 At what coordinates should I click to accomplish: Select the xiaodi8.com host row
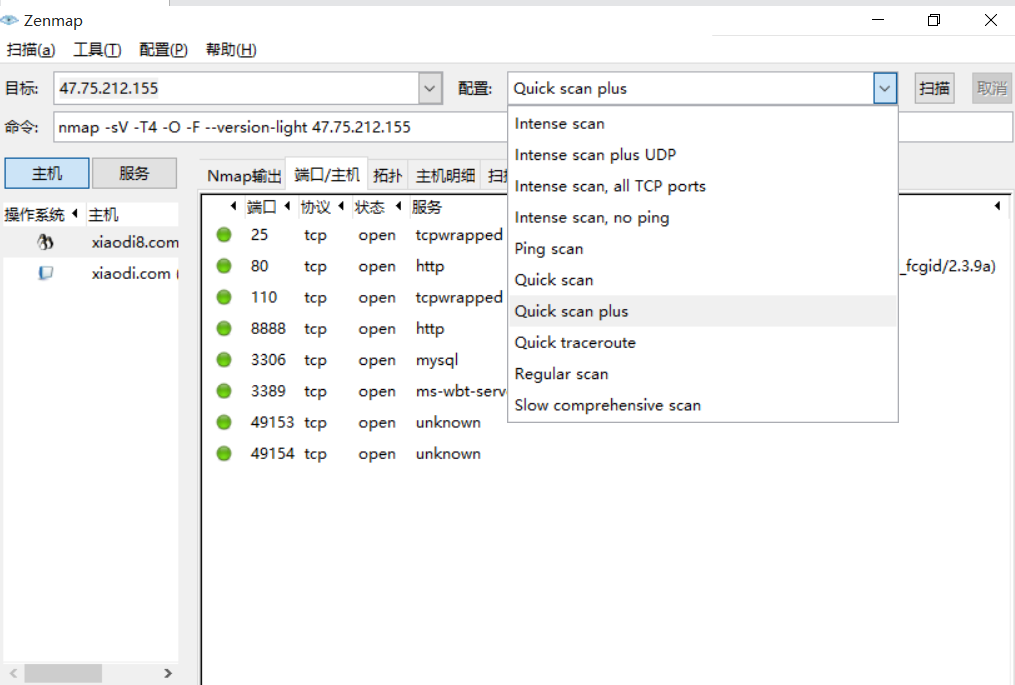(91, 242)
